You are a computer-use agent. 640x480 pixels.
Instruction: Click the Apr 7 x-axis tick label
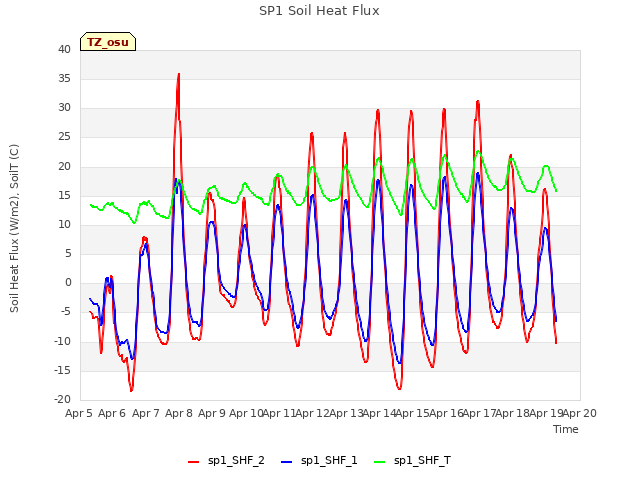click(146, 413)
